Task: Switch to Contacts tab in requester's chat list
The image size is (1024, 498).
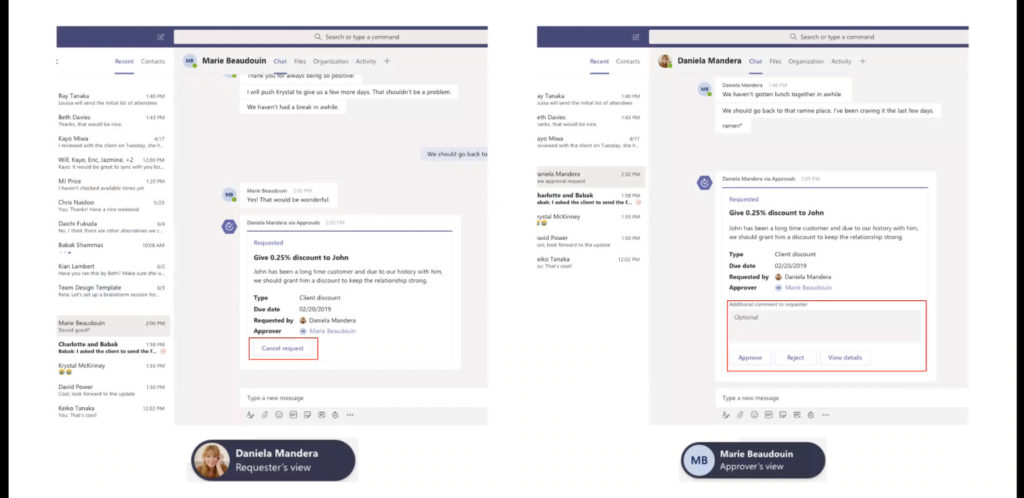Action: click(153, 61)
